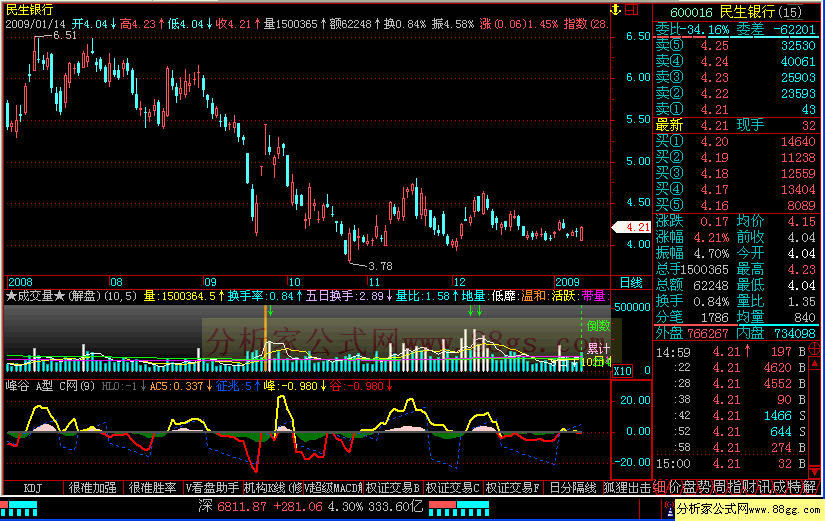
Task: Open the 权证交易F tab
Action: 512,488
